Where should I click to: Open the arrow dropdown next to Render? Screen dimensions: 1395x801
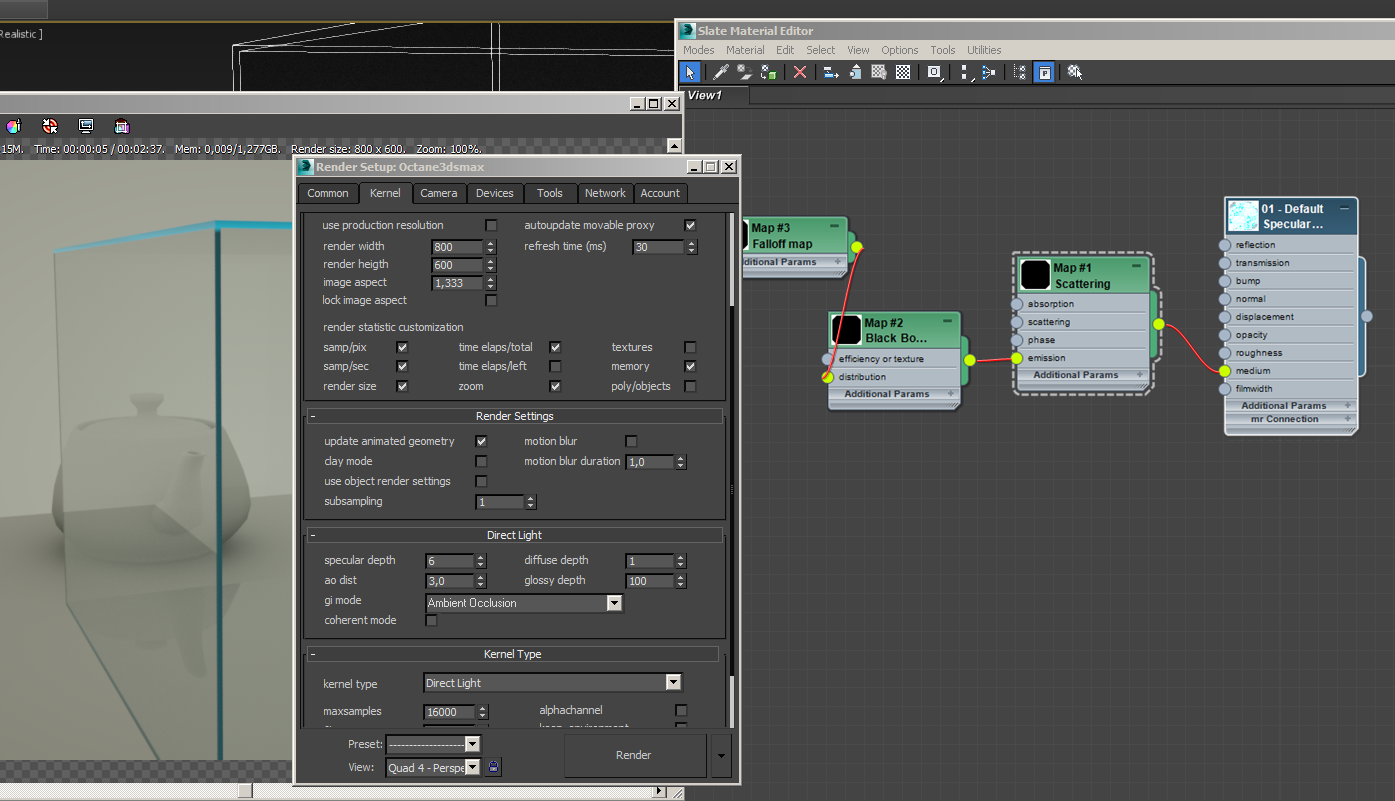(722, 756)
